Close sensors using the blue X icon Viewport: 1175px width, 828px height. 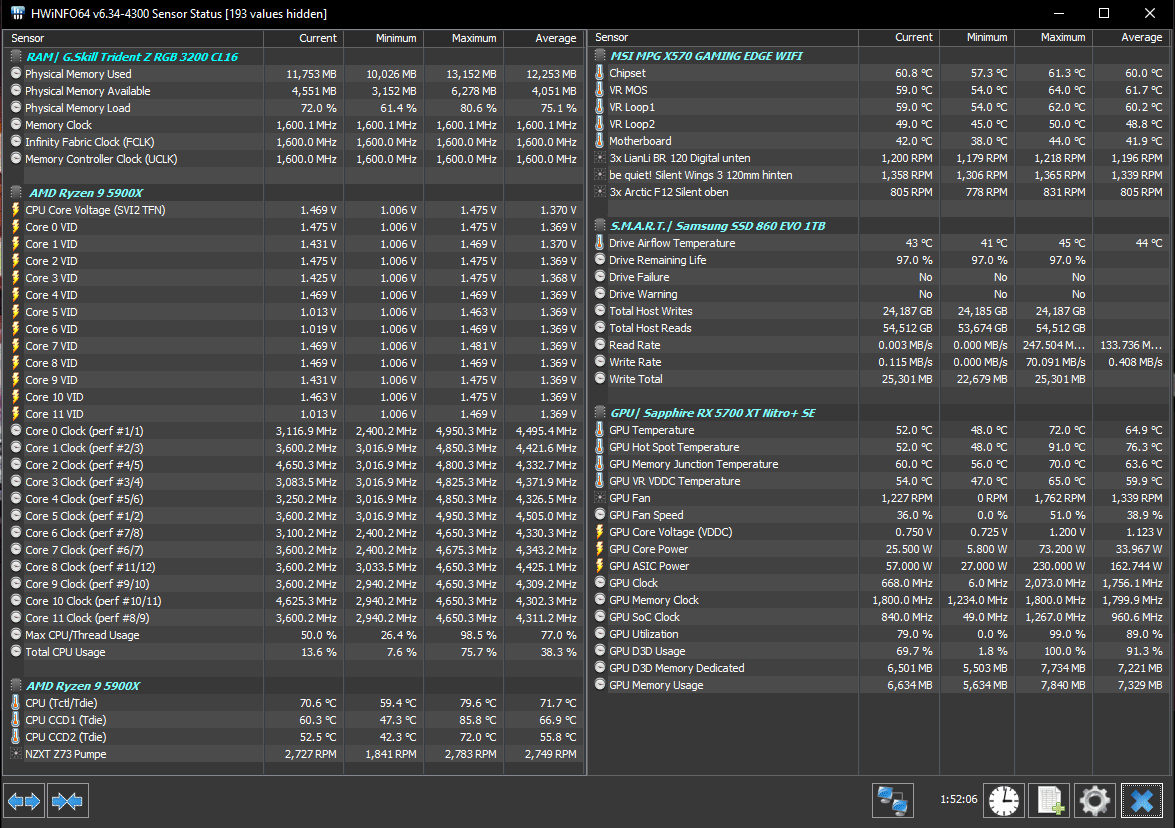tap(1141, 800)
